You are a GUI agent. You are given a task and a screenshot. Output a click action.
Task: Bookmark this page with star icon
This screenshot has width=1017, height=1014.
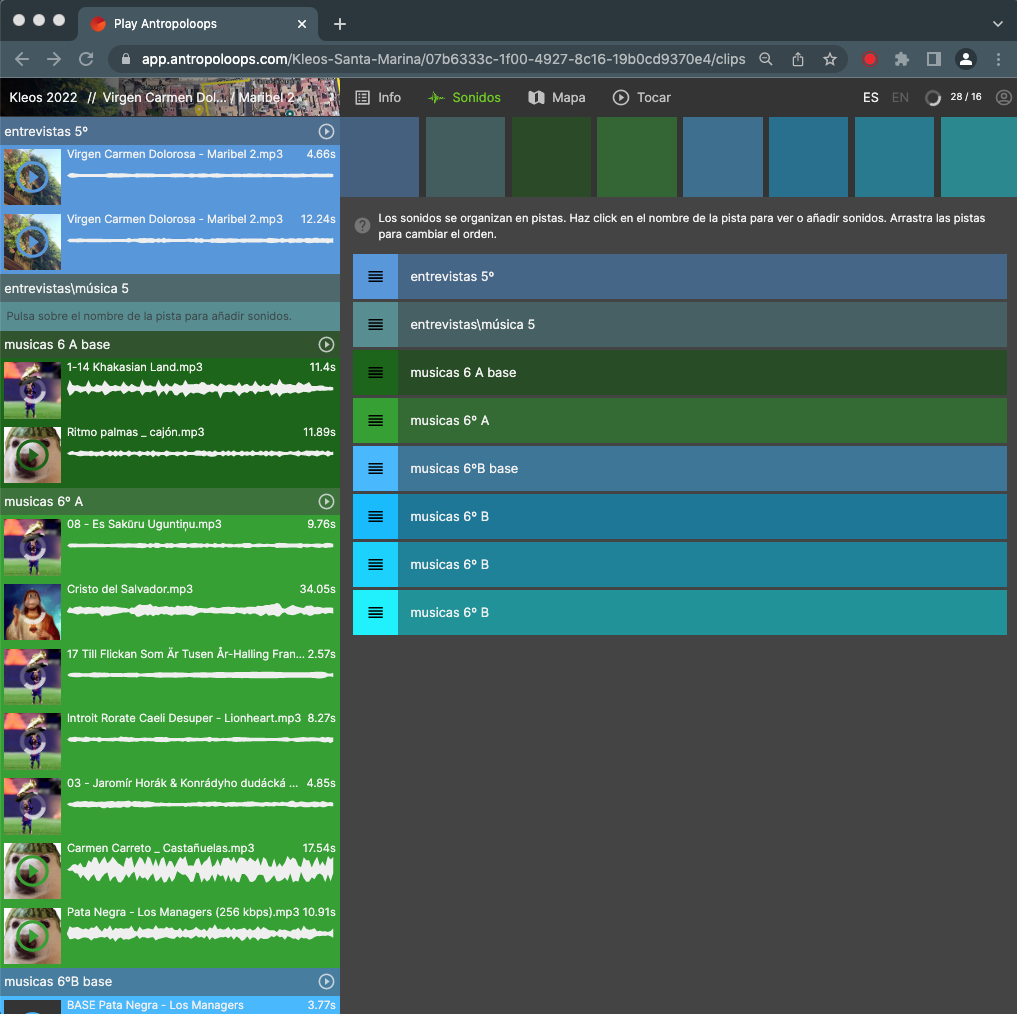829,59
